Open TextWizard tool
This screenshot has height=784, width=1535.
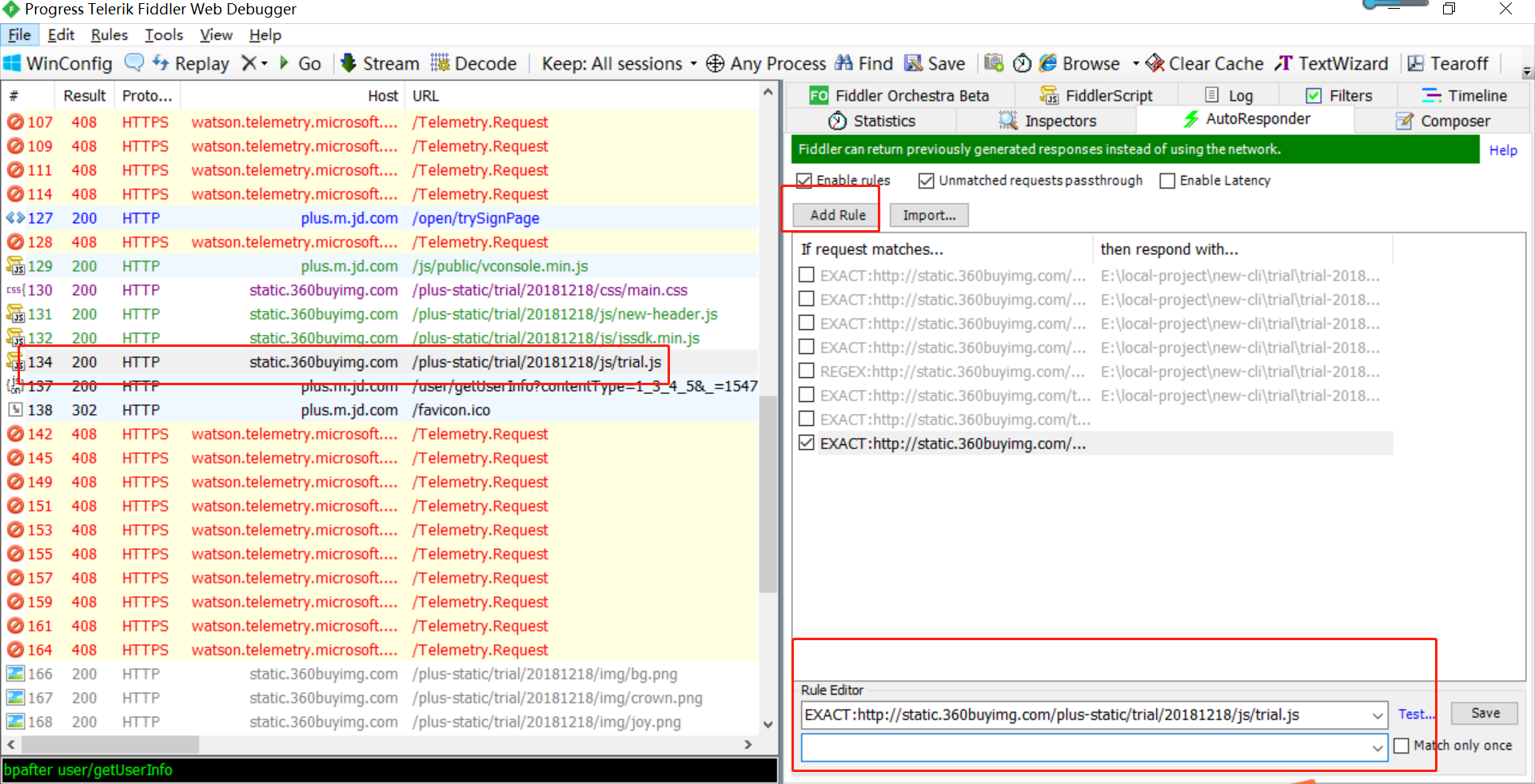(1331, 63)
